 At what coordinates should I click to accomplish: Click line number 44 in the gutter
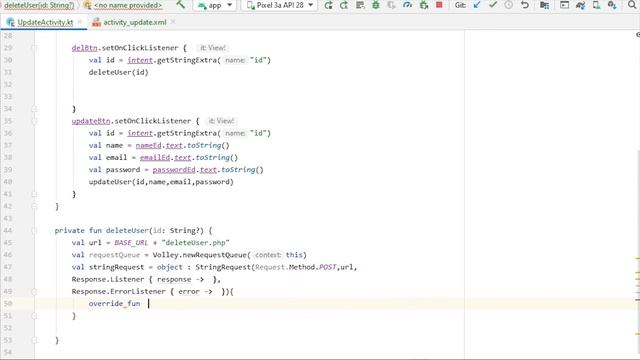[x=7, y=231]
